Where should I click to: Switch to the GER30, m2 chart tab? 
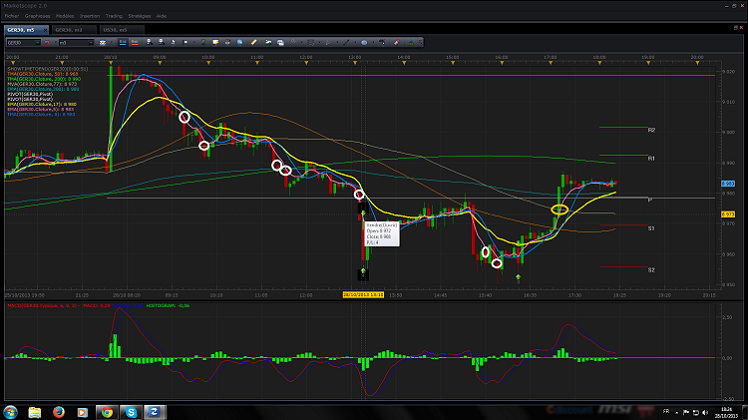pyautogui.click(x=74, y=30)
